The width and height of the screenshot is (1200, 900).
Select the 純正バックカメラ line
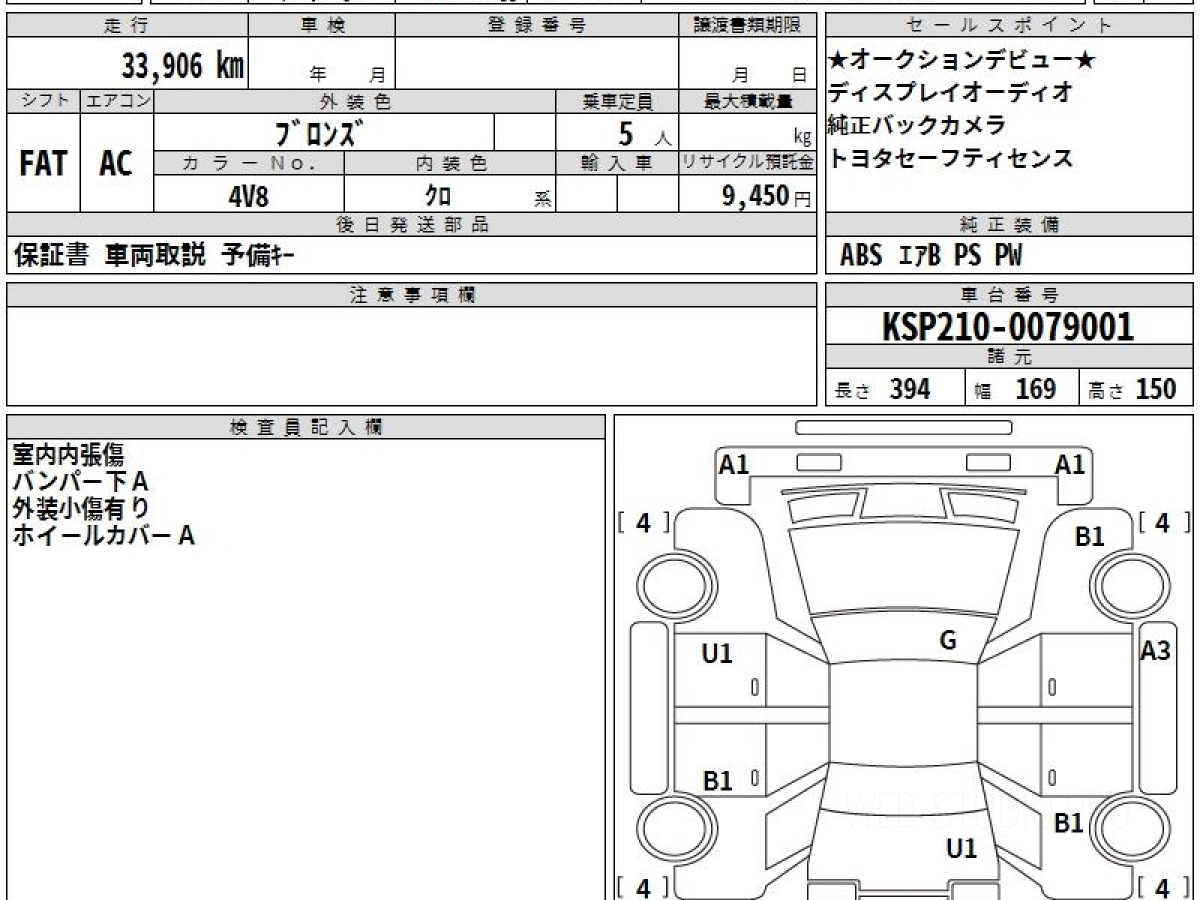[917, 125]
